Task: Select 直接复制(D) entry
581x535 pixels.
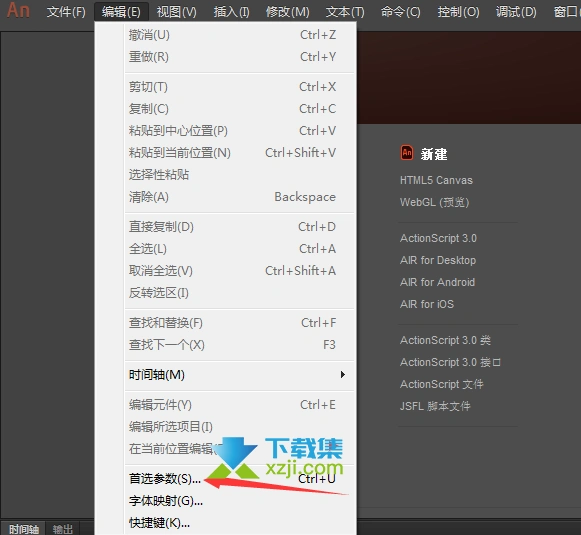Action: (x=239, y=227)
